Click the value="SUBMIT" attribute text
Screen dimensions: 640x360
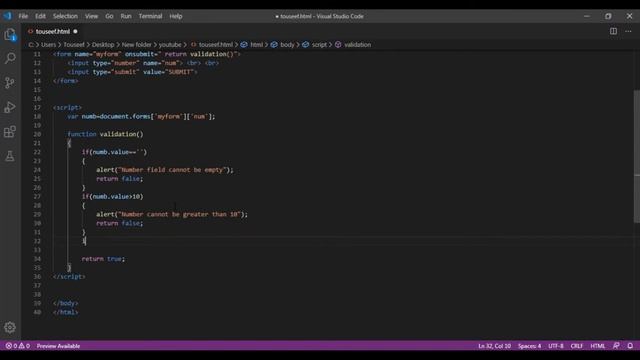click(x=168, y=72)
